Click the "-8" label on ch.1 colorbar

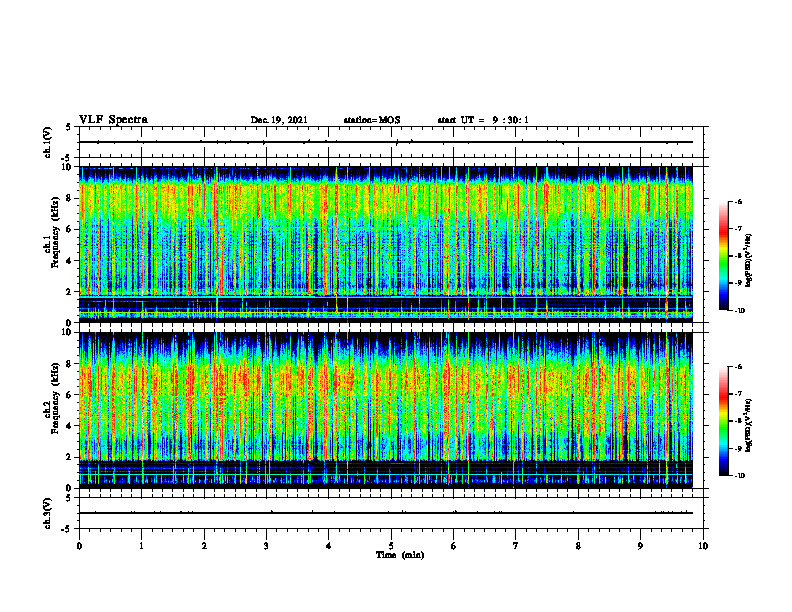pyautogui.click(x=738, y=256)
